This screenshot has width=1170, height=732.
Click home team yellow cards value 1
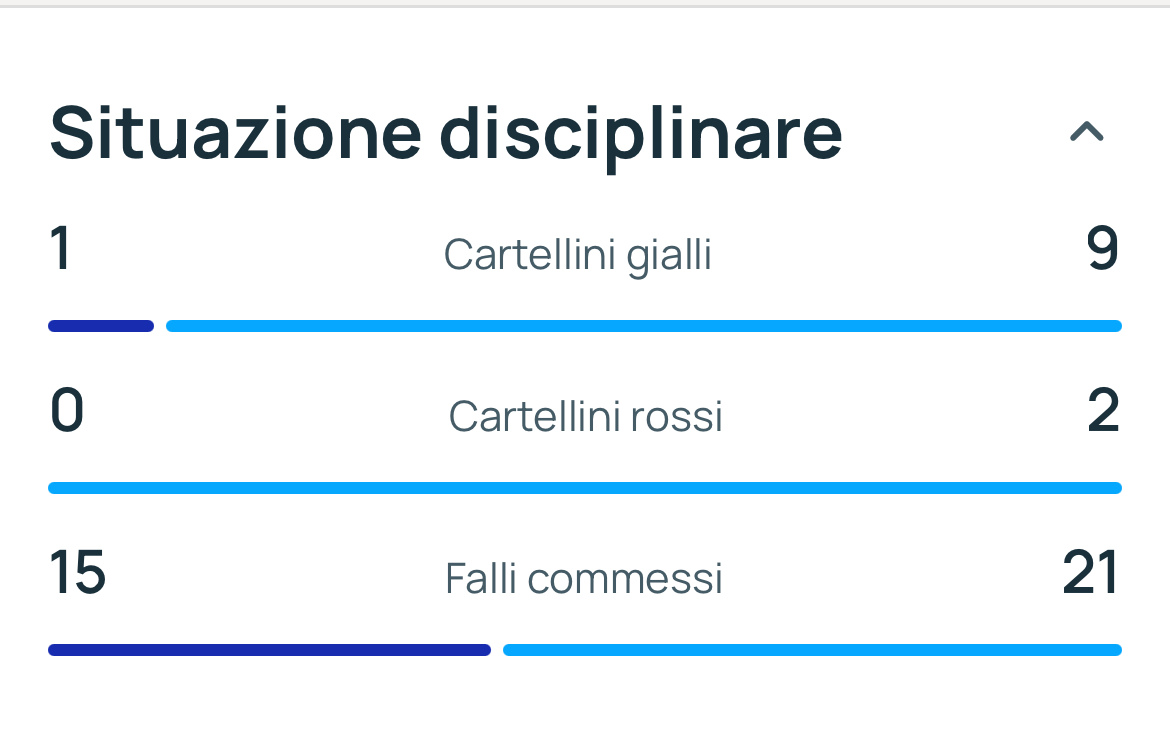point(60,248)
